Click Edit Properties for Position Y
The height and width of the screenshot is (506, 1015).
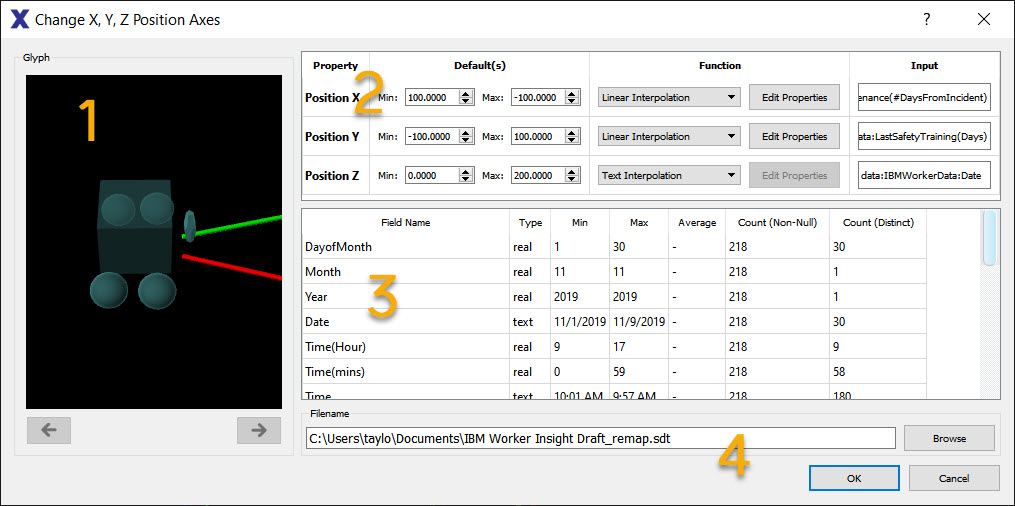click(794, 137)
